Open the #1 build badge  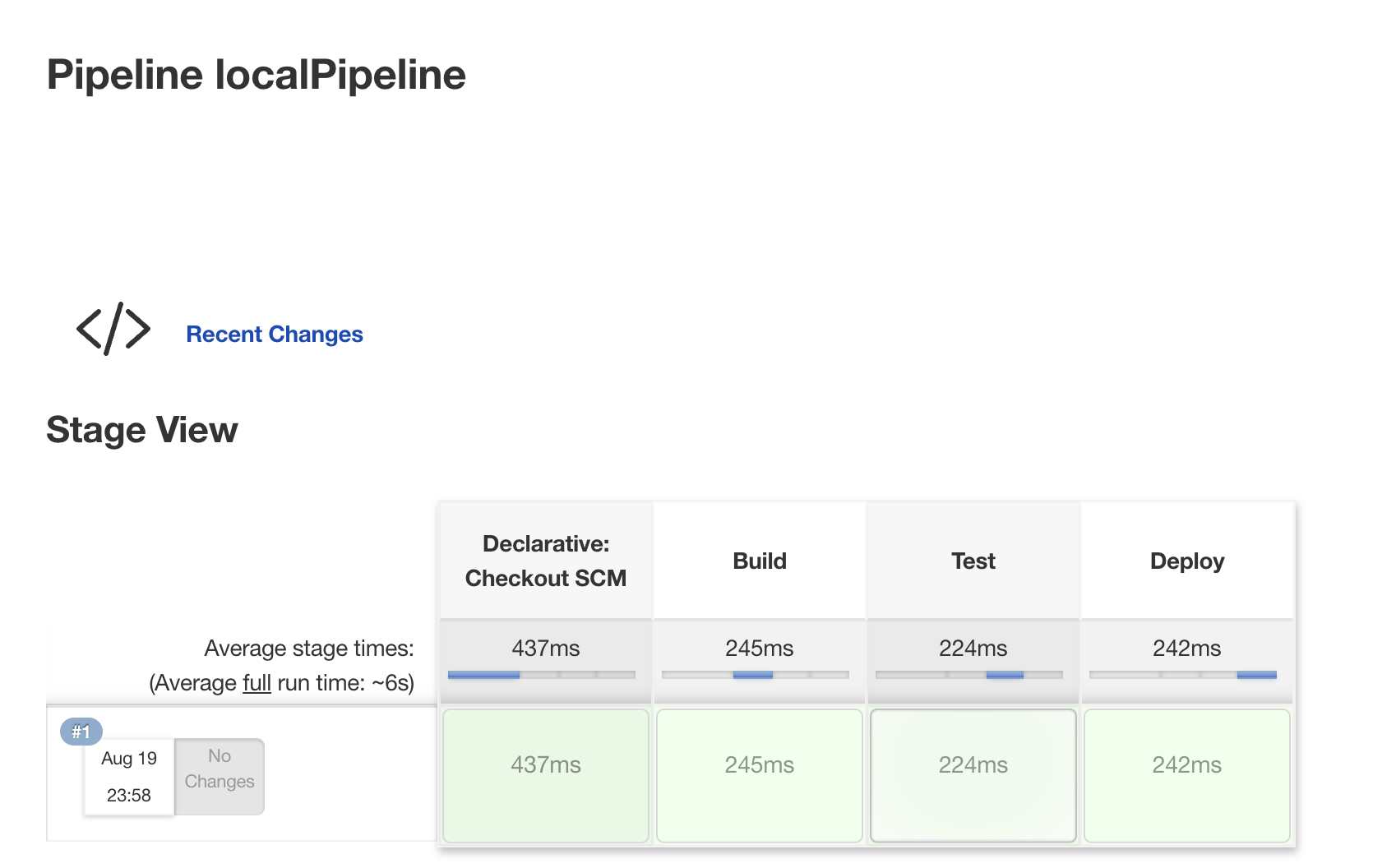(81, 732)
